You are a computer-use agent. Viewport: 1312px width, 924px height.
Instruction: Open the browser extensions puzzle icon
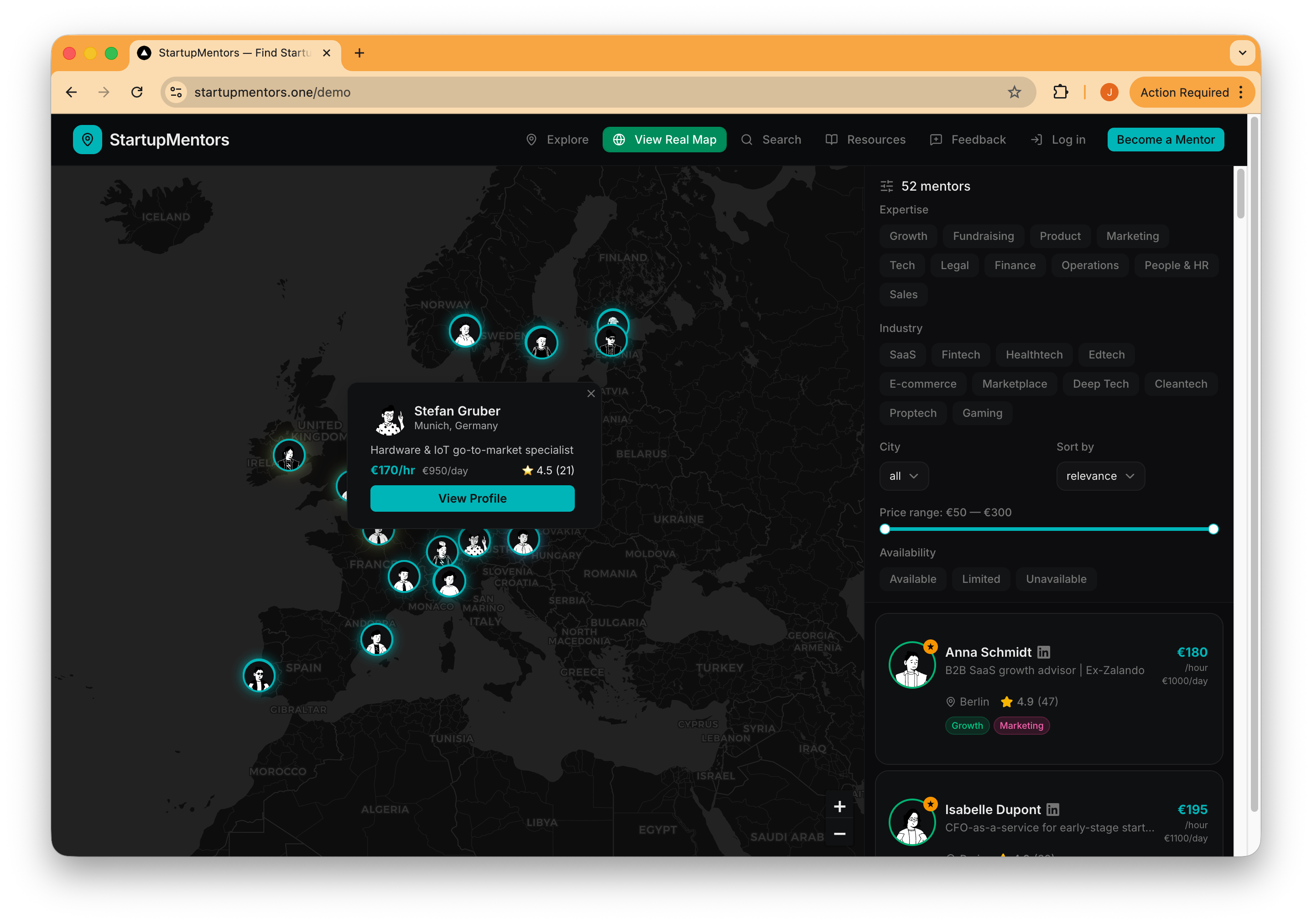pyautogui.click(x=1061, y=92)
